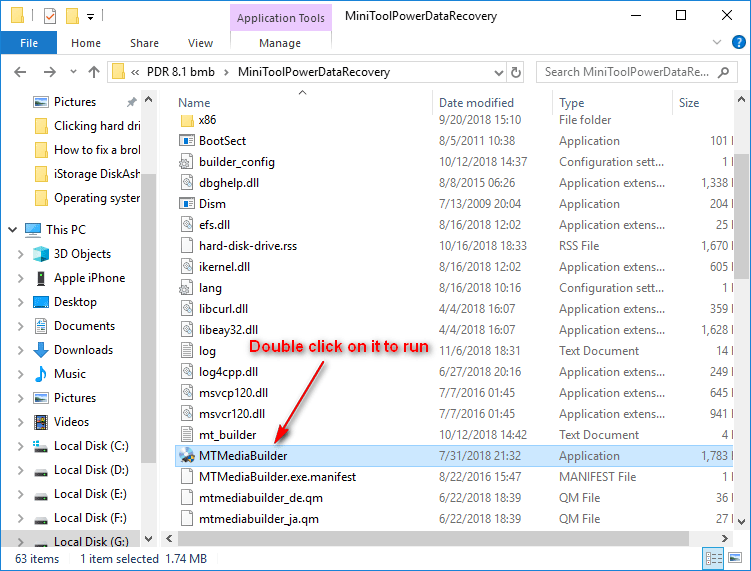Click the log text document icon
Viewport: 751px width, 571px height.
pyautogui.click(x=186, y=351)
